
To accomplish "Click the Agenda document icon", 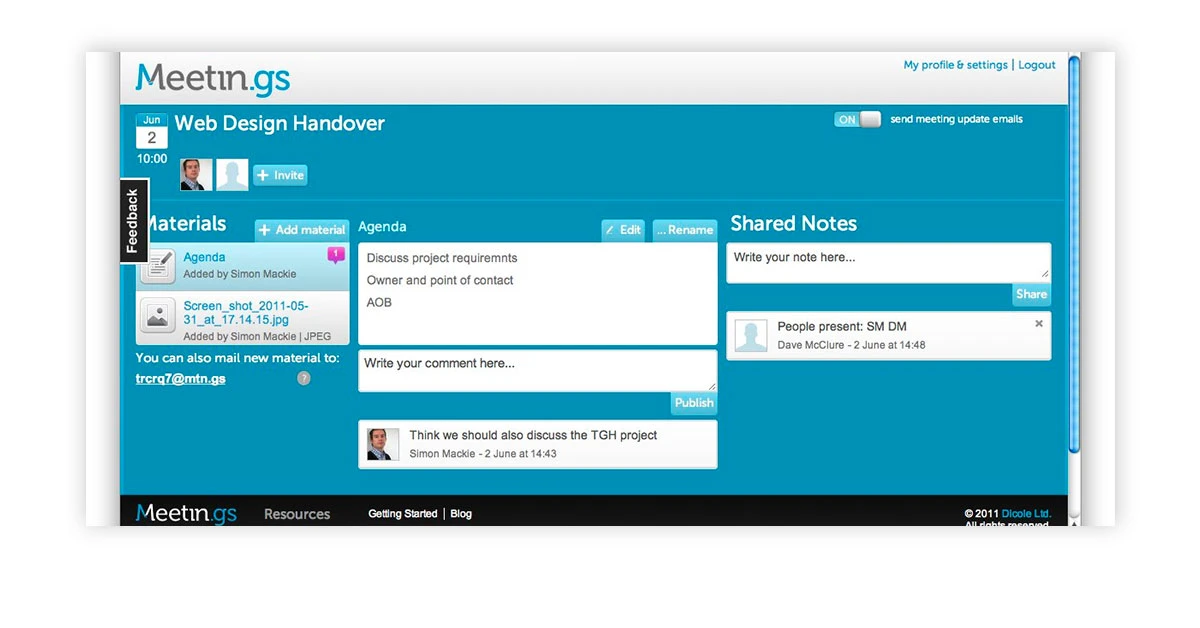I will (x=158, y=266).
